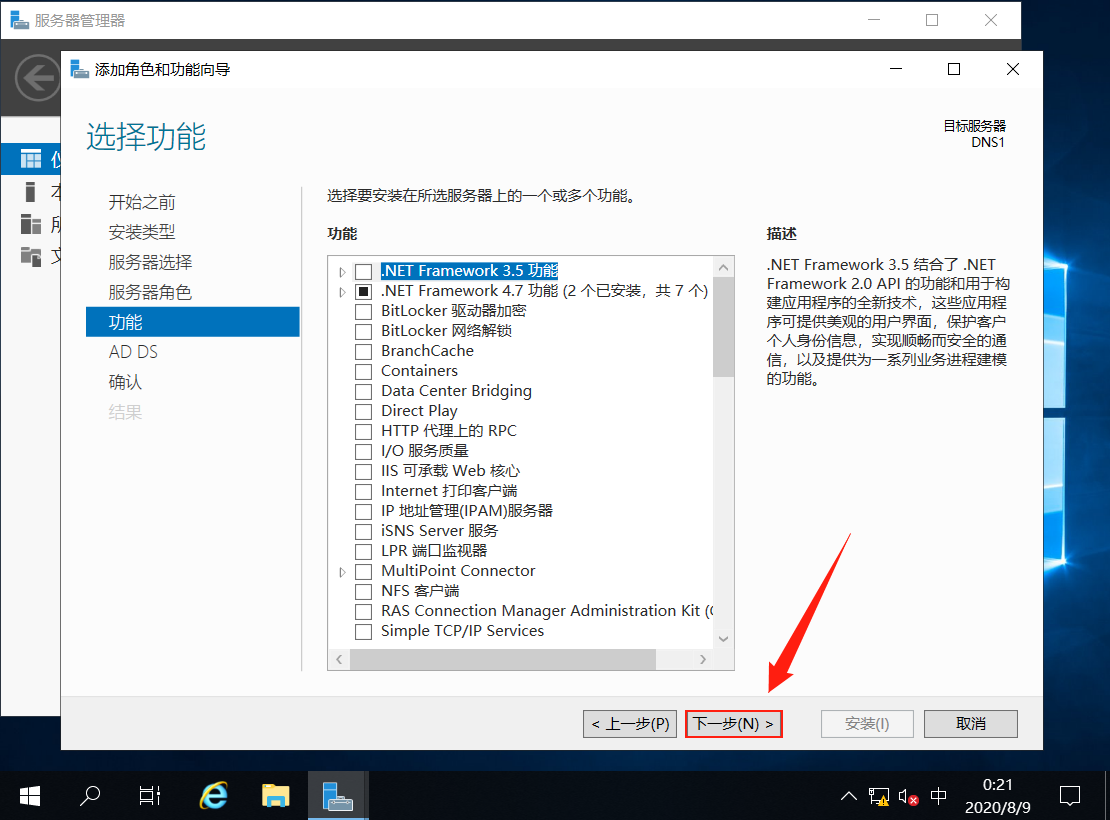Viewport: 1110px width, 820px height.
Task: Open the notification center icon
Action: [x=1070, y=796]
